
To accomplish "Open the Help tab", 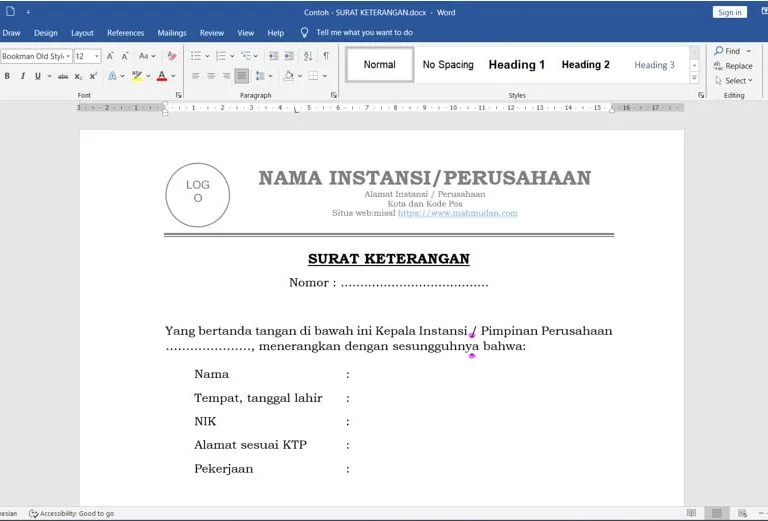I will pyautogui.click(x=276, y=33).
